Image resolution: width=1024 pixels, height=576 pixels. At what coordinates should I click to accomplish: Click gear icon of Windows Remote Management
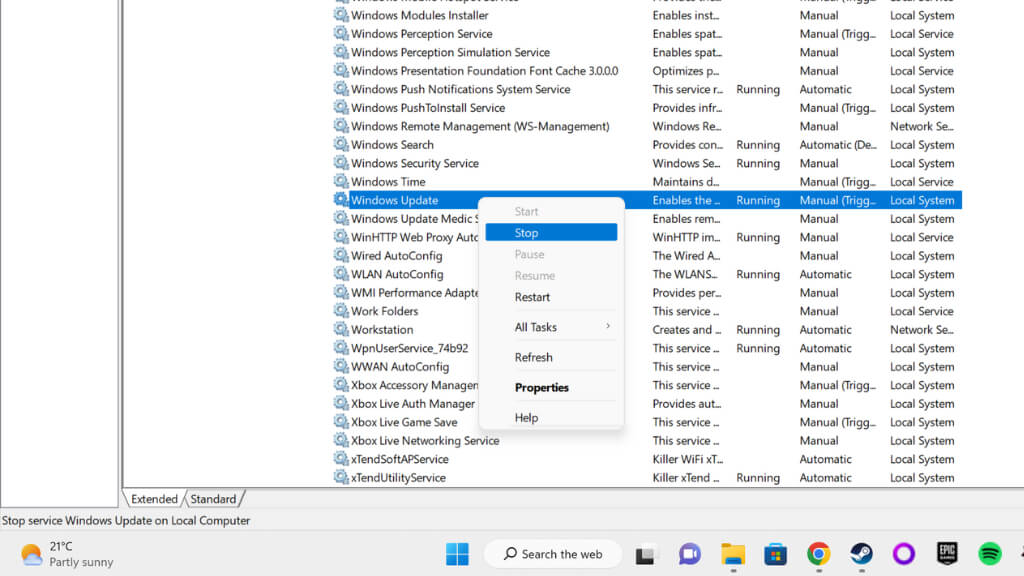[x=341, y=125]
